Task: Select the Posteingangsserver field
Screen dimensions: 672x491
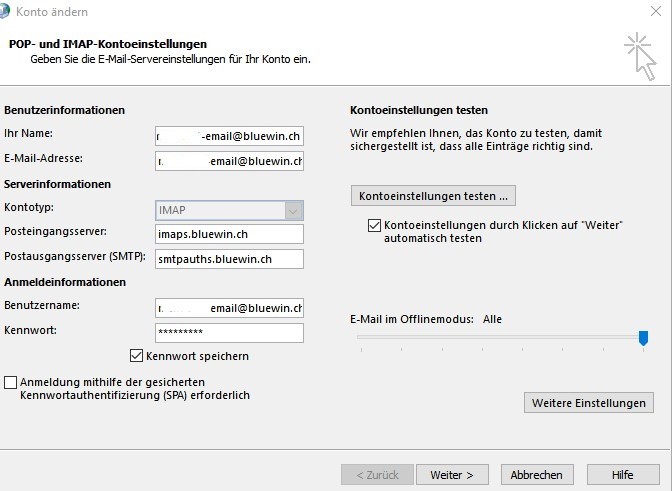Action: [x=229, y=234]
